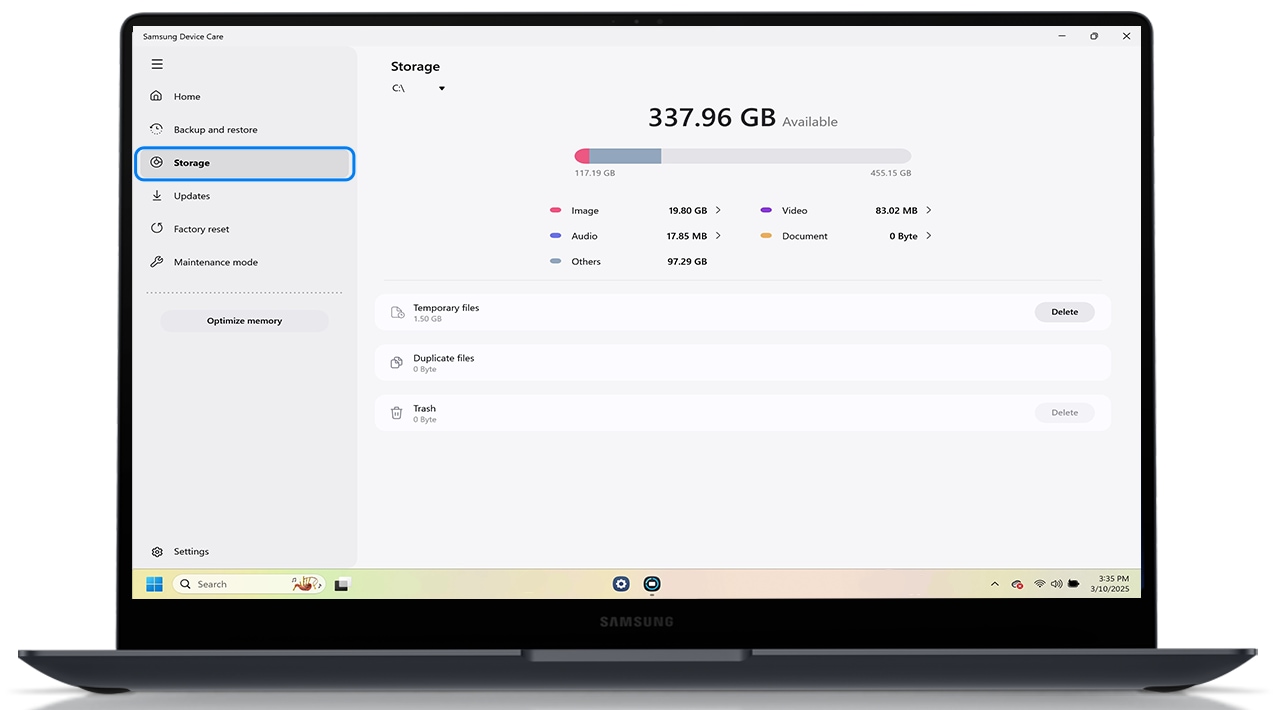Screen dimensions: 1280x710
Task: Click the Duplicate files row
Action: click(743, 362)
